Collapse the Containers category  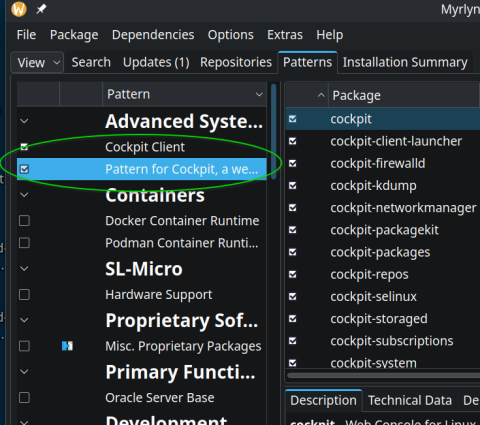tap(24, 195)
